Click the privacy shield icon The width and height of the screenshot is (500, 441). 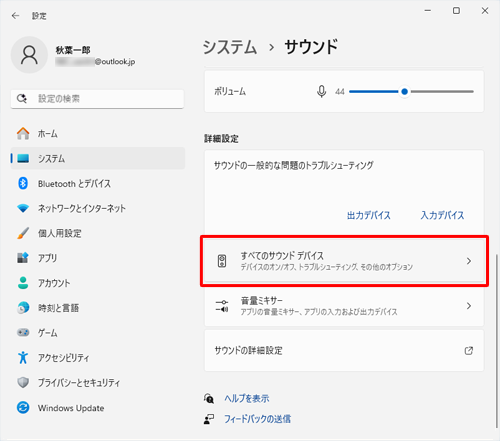pos(23,382)
